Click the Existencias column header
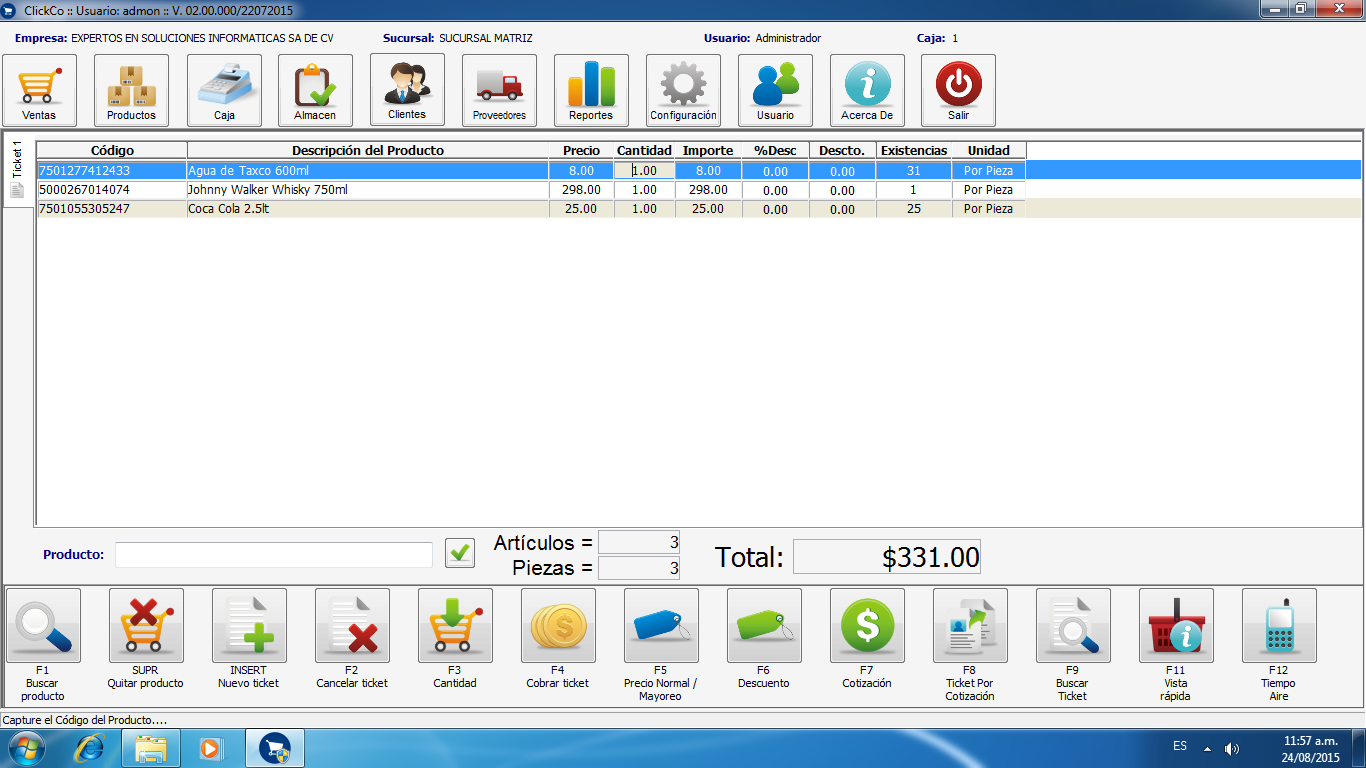This screenshot has height=768, width=1366. tap(913, 150)
